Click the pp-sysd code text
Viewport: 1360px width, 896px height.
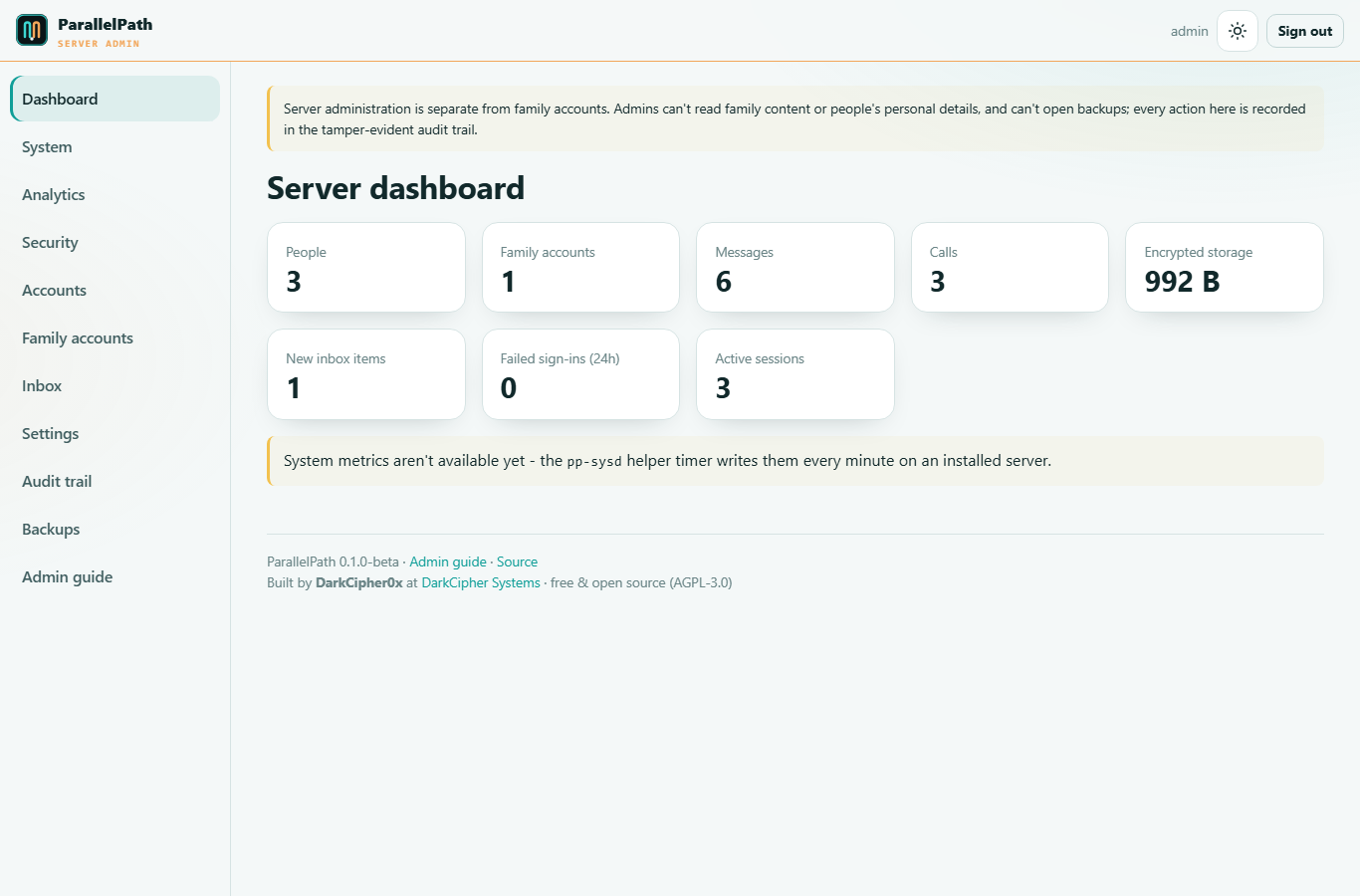coord(594,461)
